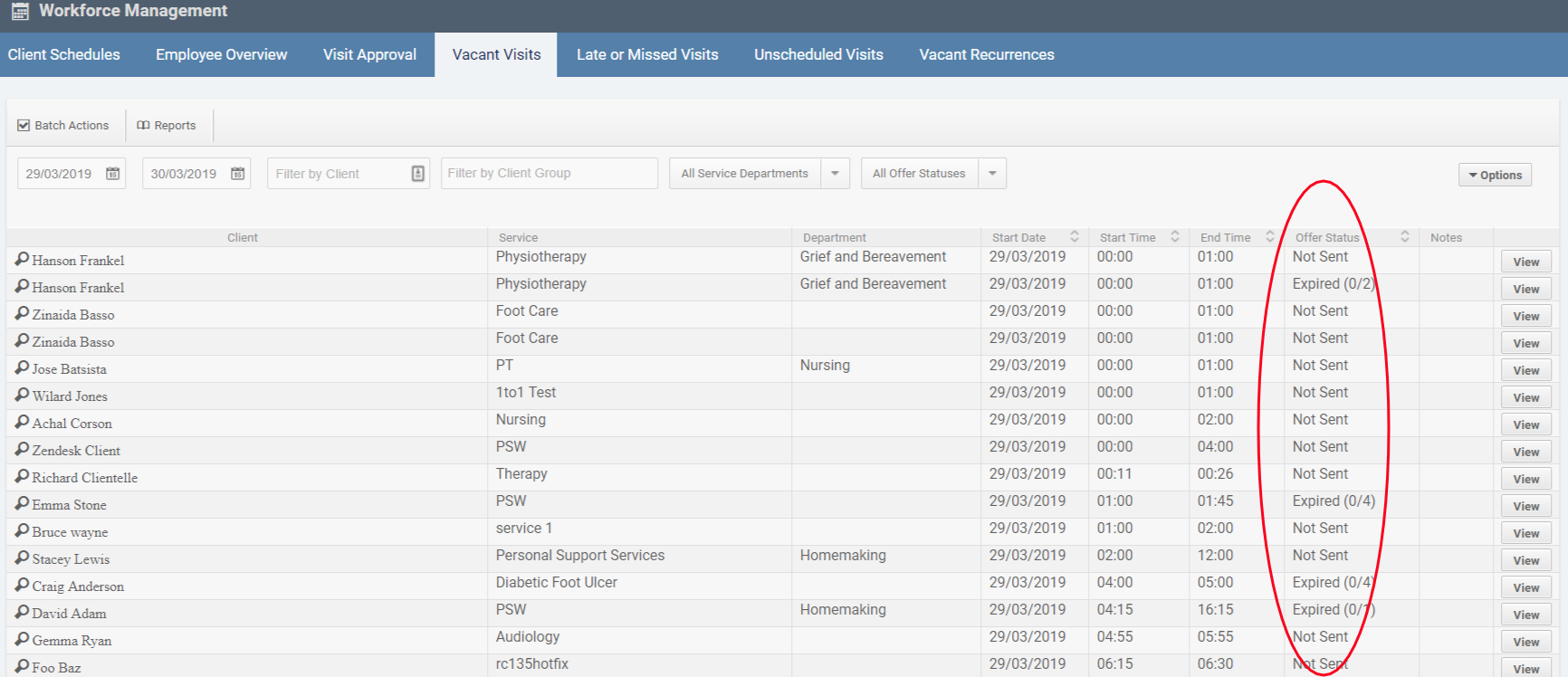Expand the All Offer Statuses dropdown
The width and height of the screenshot is (1568, 677).
[992, 174]
